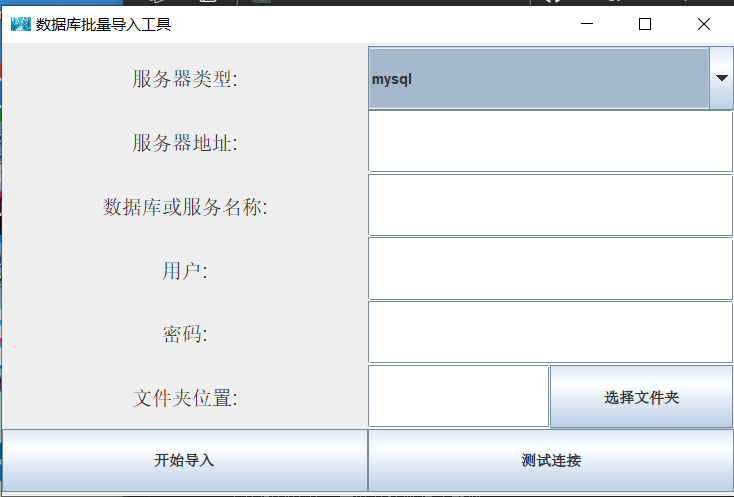Screen dimensions: 734x497
Task: Minimize the 数据库批量导入工具 window
Action: (x=587, y=24)
